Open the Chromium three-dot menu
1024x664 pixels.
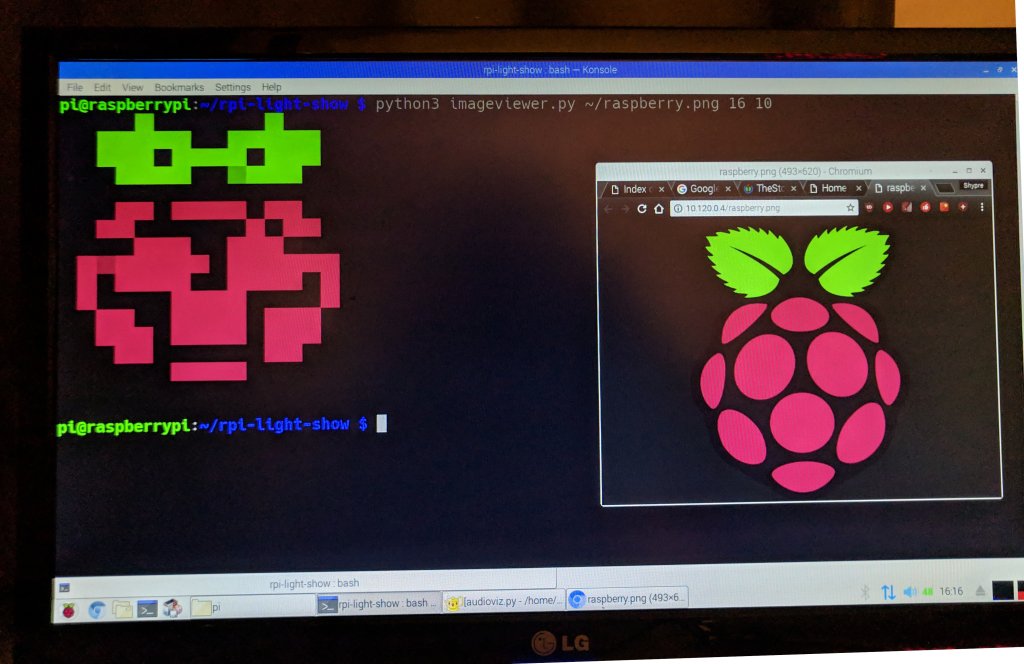[x=982, y=207]
